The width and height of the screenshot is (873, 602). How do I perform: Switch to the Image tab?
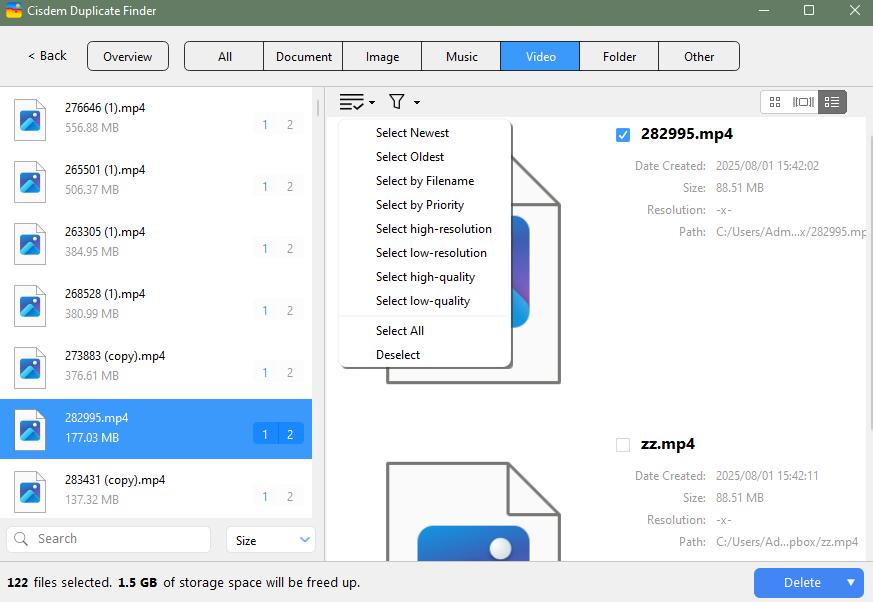pos(382,57)
